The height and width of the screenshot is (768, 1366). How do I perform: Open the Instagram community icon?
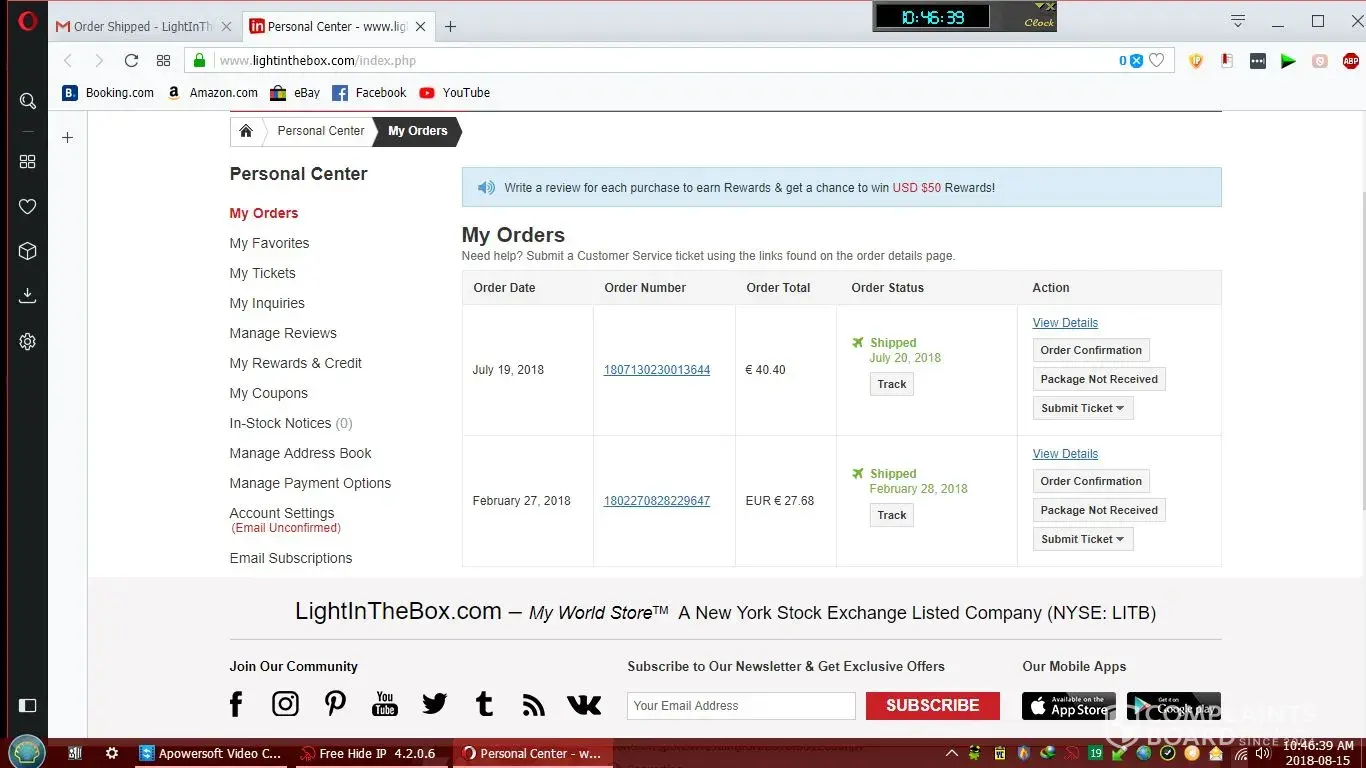(285, 704)
